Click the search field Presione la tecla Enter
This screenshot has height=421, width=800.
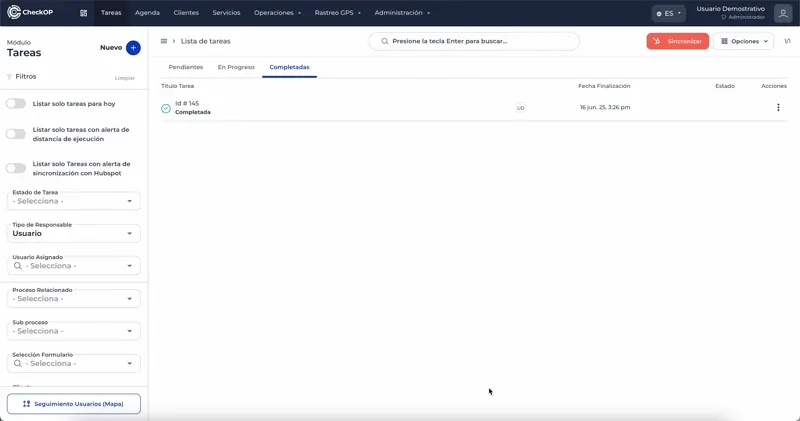474,41
